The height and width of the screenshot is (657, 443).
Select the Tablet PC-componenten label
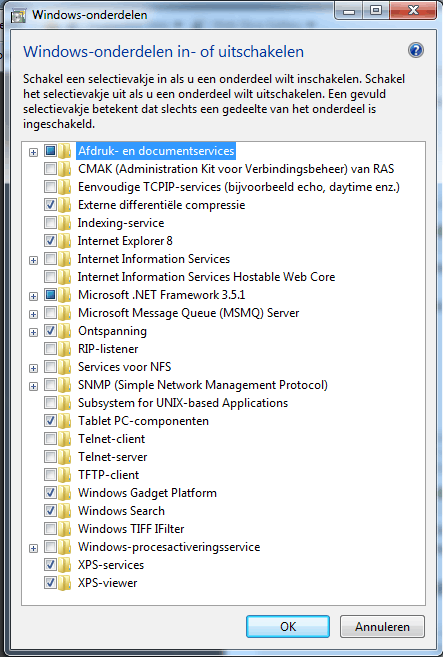pyautogui.click(x=143, y=421)
